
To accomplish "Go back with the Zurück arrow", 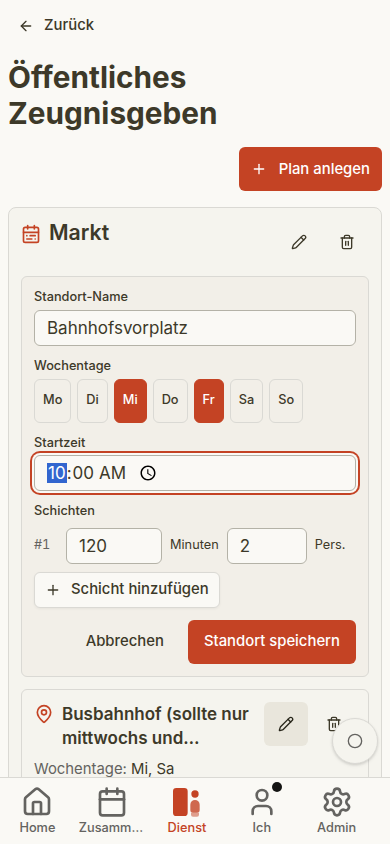I will (25, 25).
